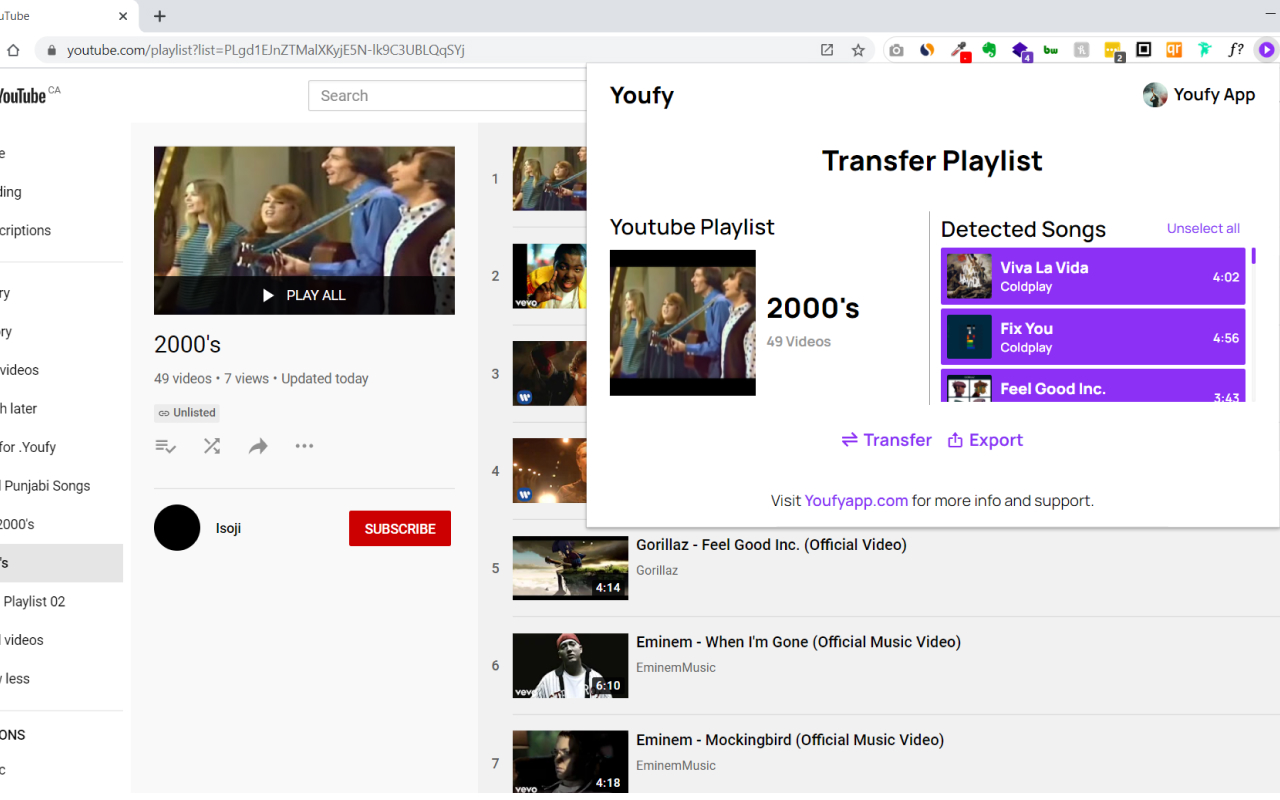Close the YouTube browser tab
This screenshot has height=800, width=1280.
coord(124,16)
